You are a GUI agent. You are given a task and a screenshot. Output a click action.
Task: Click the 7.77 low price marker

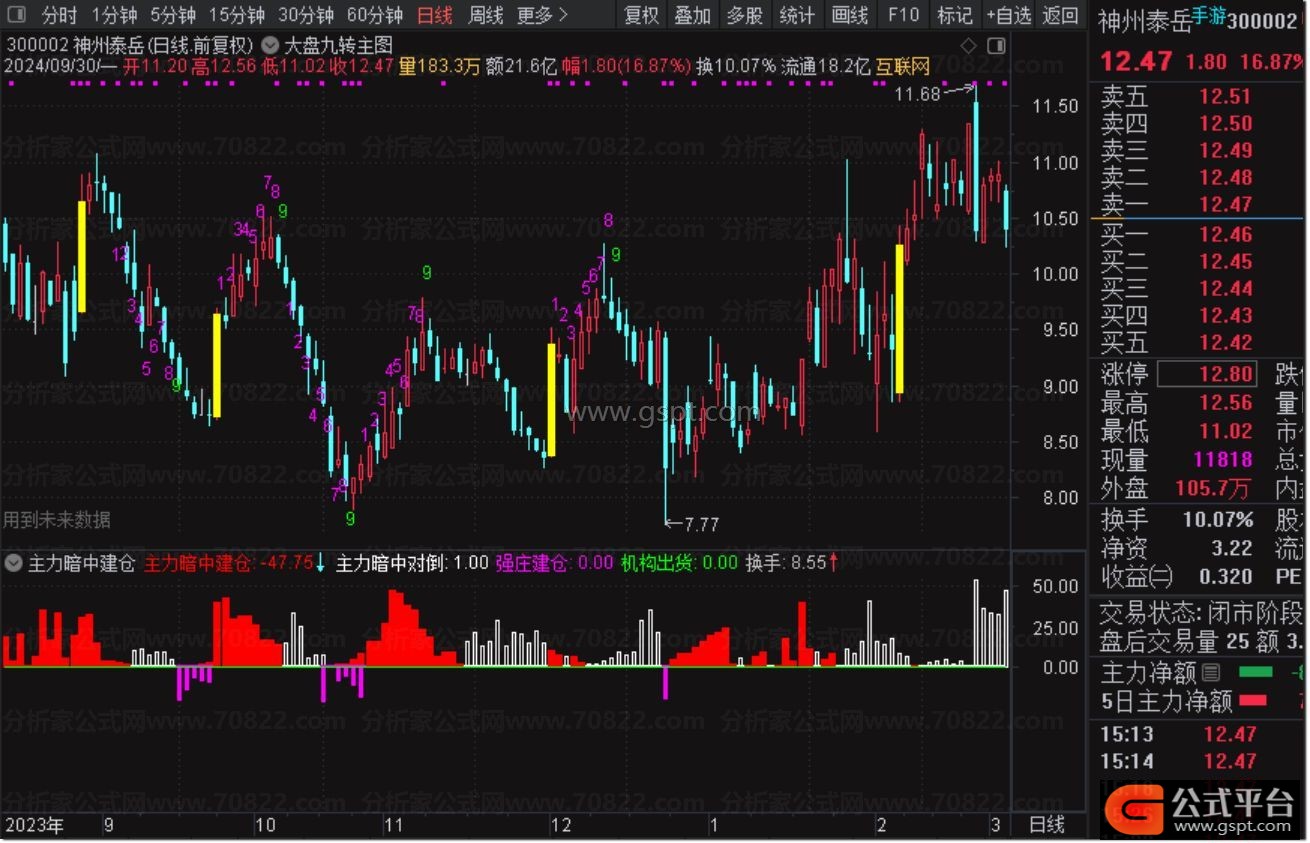pyautogui.click(x=702, y=523)
